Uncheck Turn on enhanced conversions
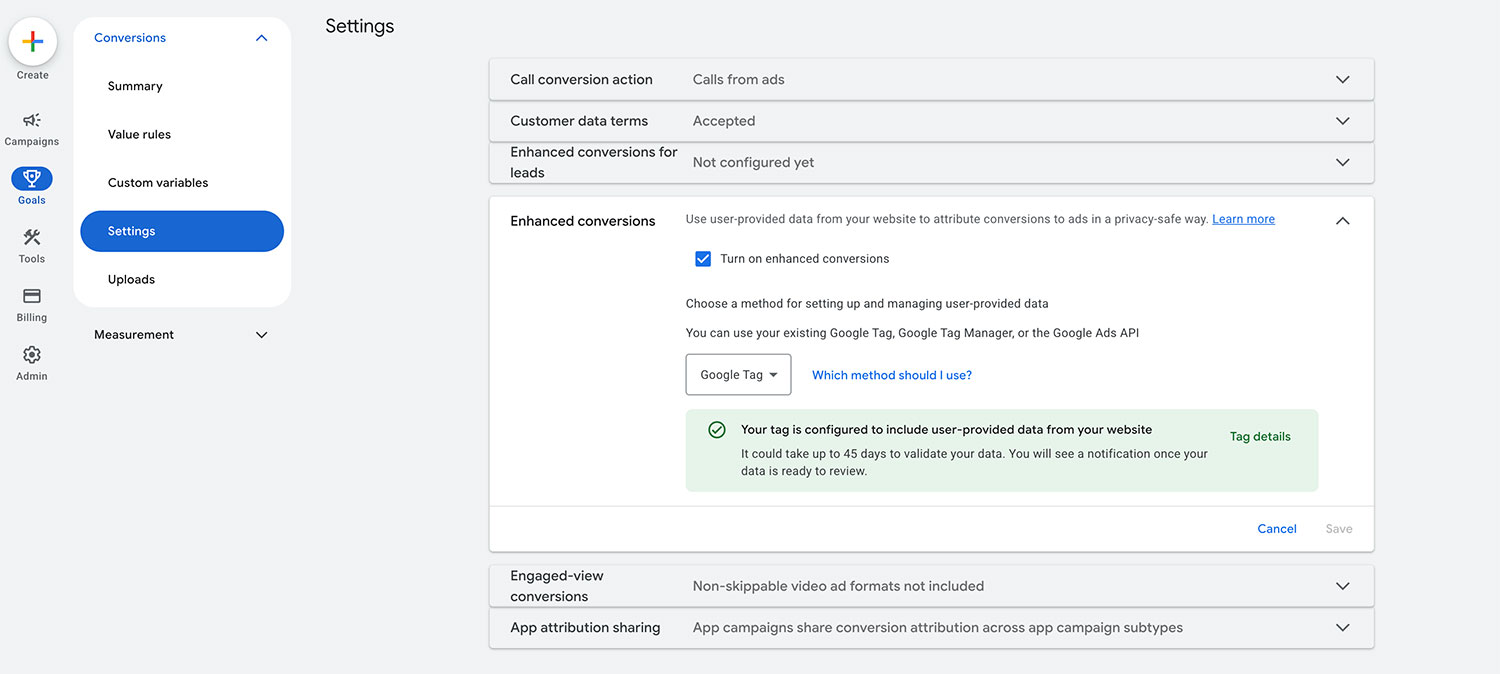The height and width of the screenshot is (674, 1500). pos(703,258)
